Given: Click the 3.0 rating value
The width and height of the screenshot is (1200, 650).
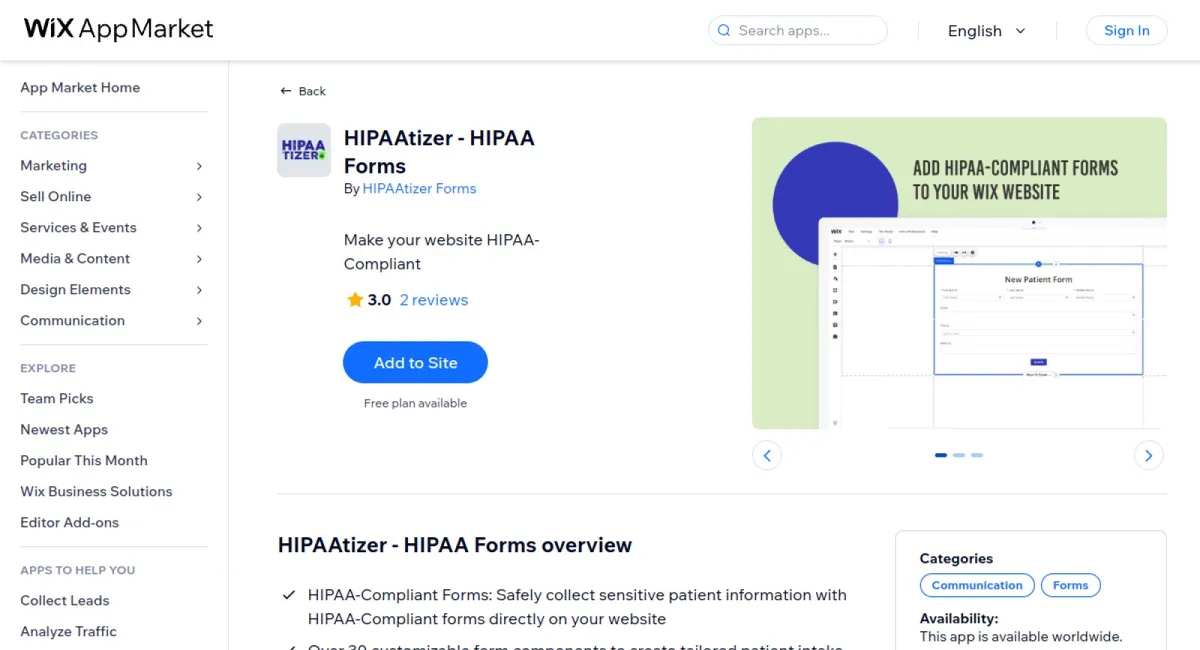Looking at the screenshot, I should click(x=379, y=300).
